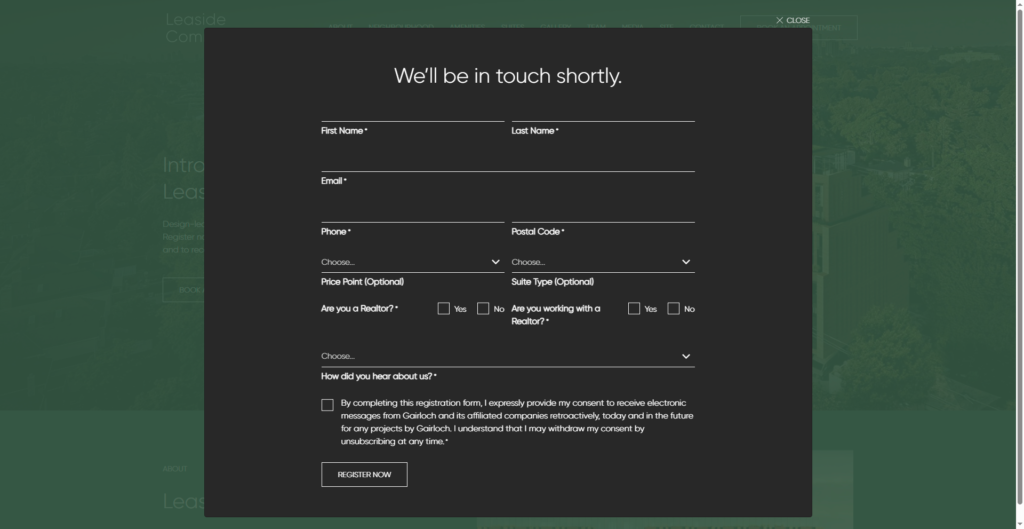Click the Postal Code input field
The height and width of the screenshot is (529, 1024).
pyautogui.click(x=603, y=213)
